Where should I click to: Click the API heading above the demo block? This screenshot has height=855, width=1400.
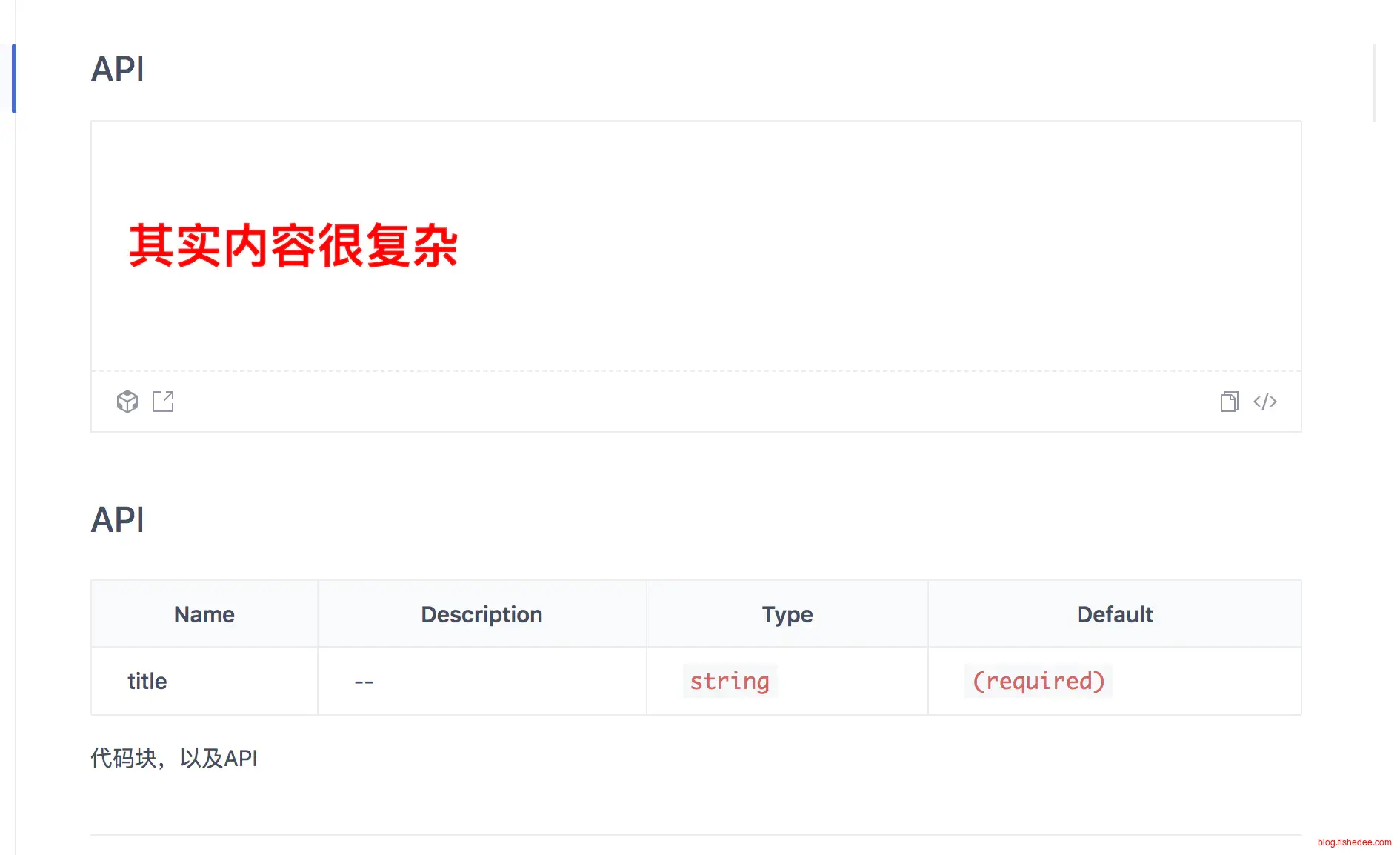point(117,70)
